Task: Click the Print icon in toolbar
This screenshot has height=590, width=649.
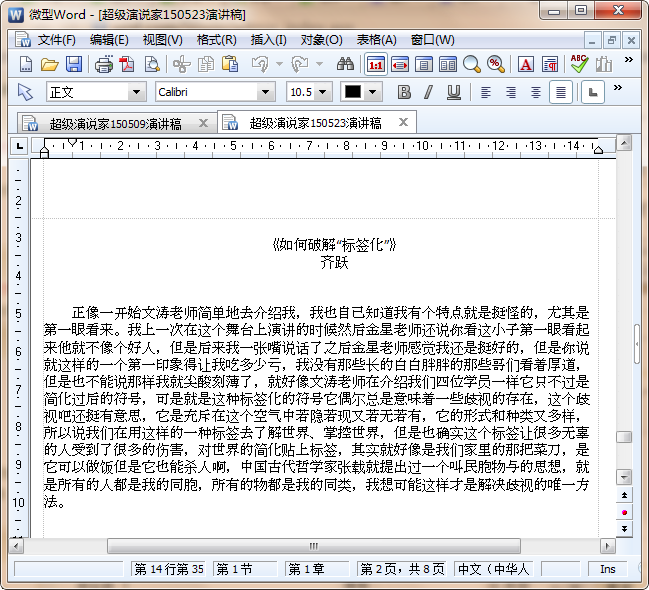Action: coord(103,64)
